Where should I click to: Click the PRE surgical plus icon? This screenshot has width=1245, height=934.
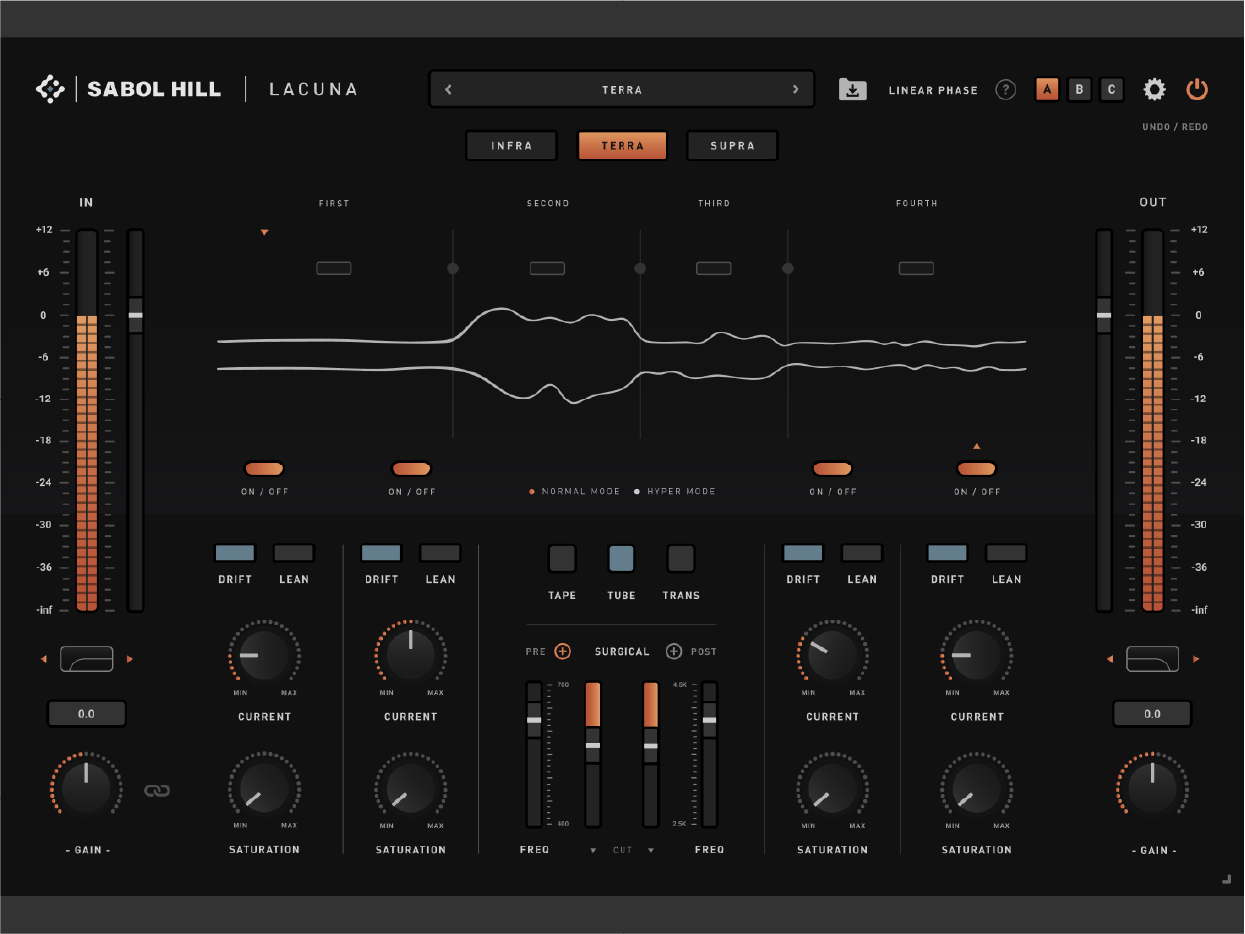(563, 651)
